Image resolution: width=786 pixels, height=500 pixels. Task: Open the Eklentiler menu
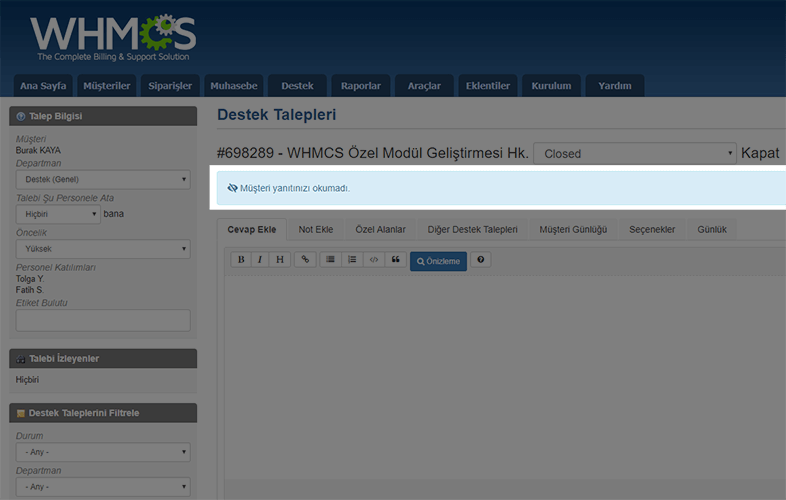click(x=488, y=86)
